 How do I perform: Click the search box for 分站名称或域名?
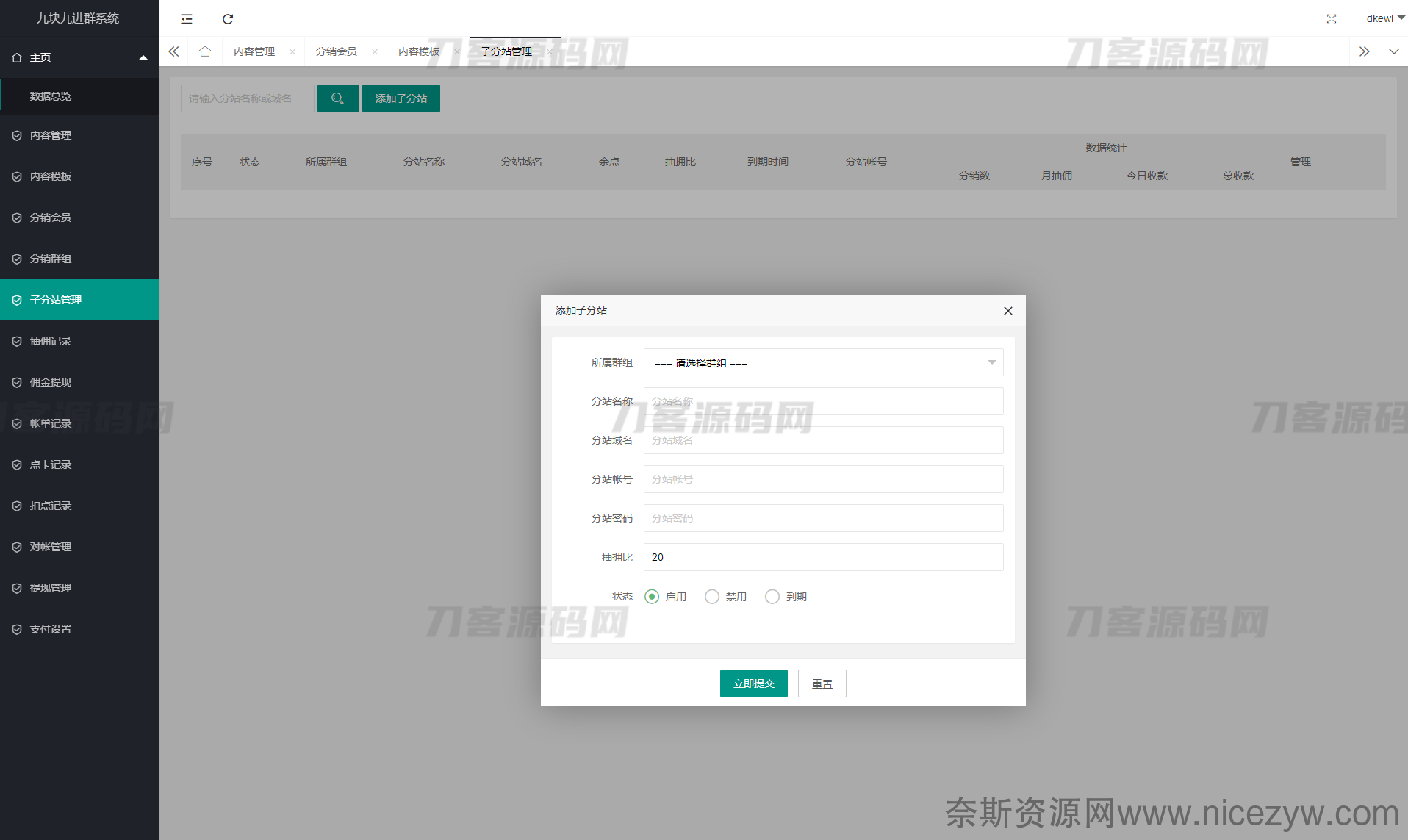(248, 98)
